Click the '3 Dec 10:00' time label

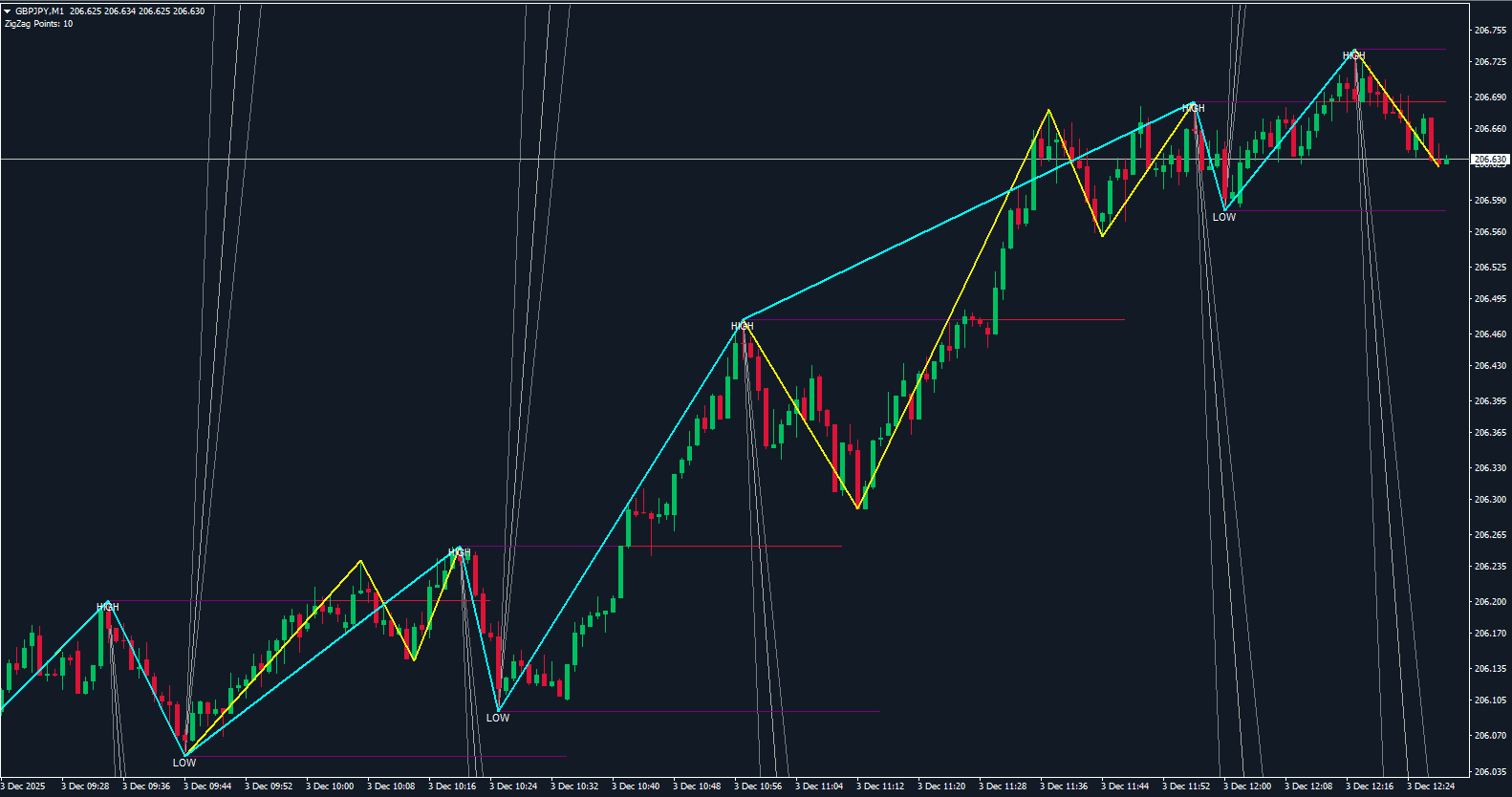[330, 786]
